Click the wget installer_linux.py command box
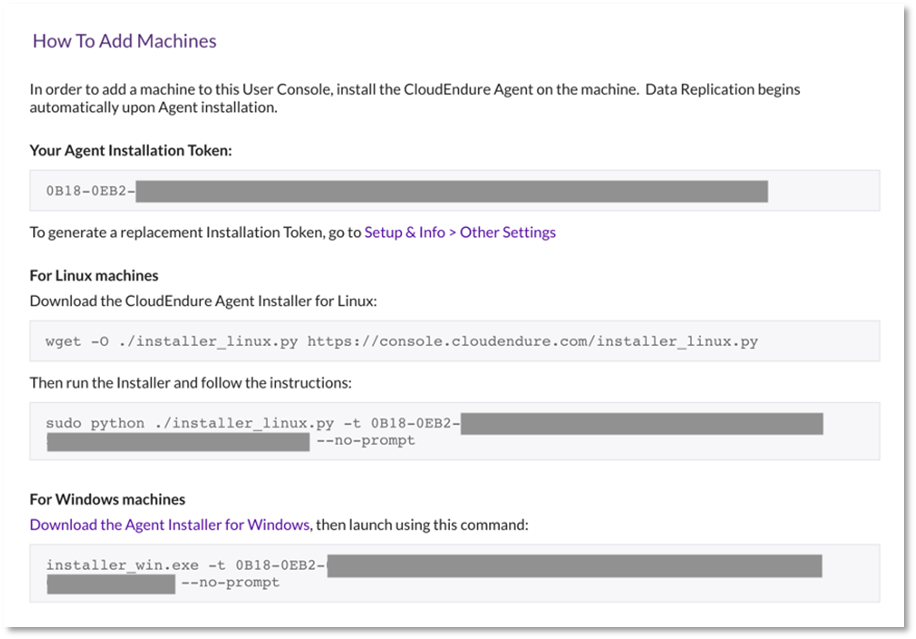916x639 pixels. [454, 341]
